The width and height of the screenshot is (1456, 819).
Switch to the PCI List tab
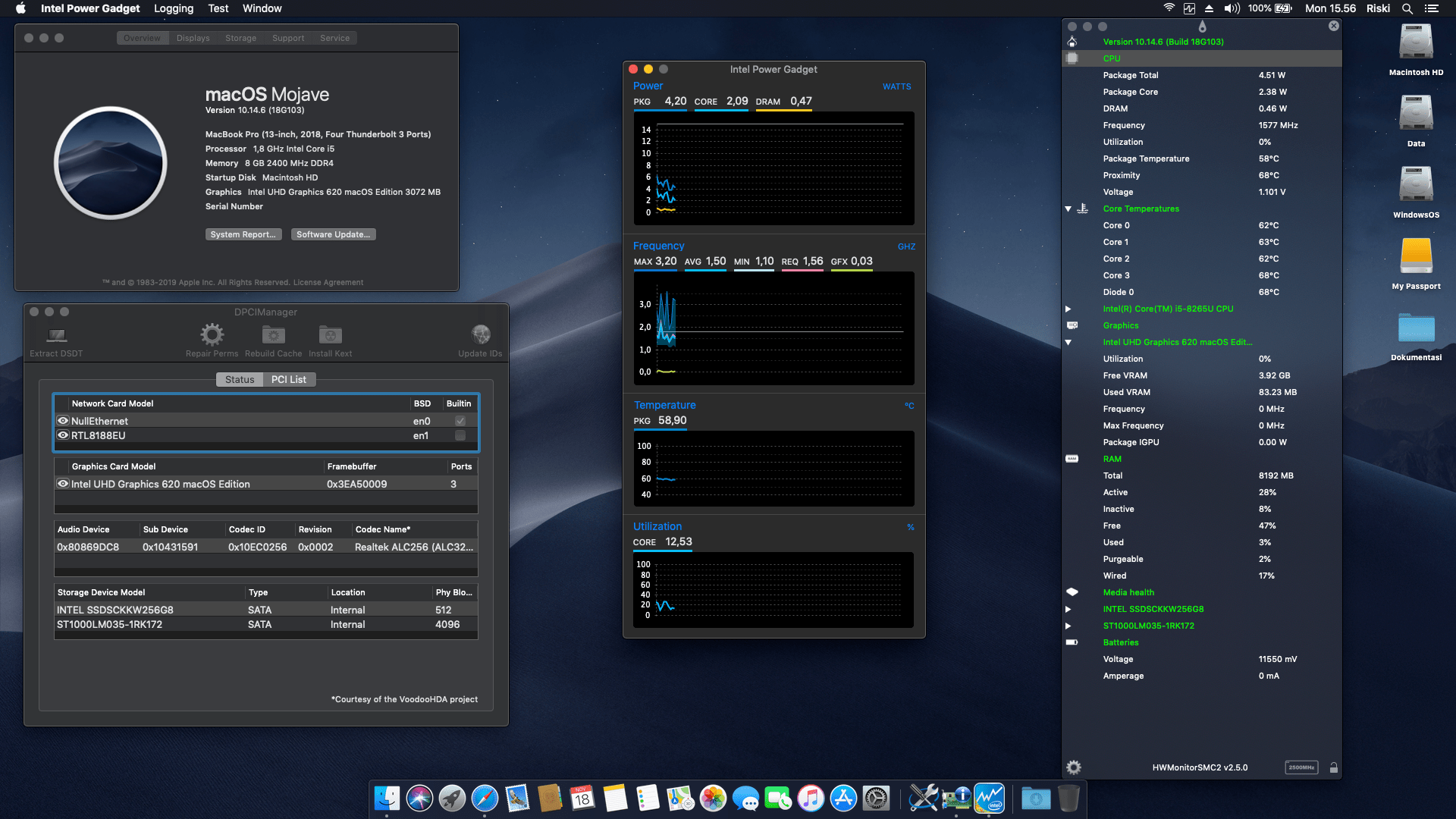click(289, 379)
